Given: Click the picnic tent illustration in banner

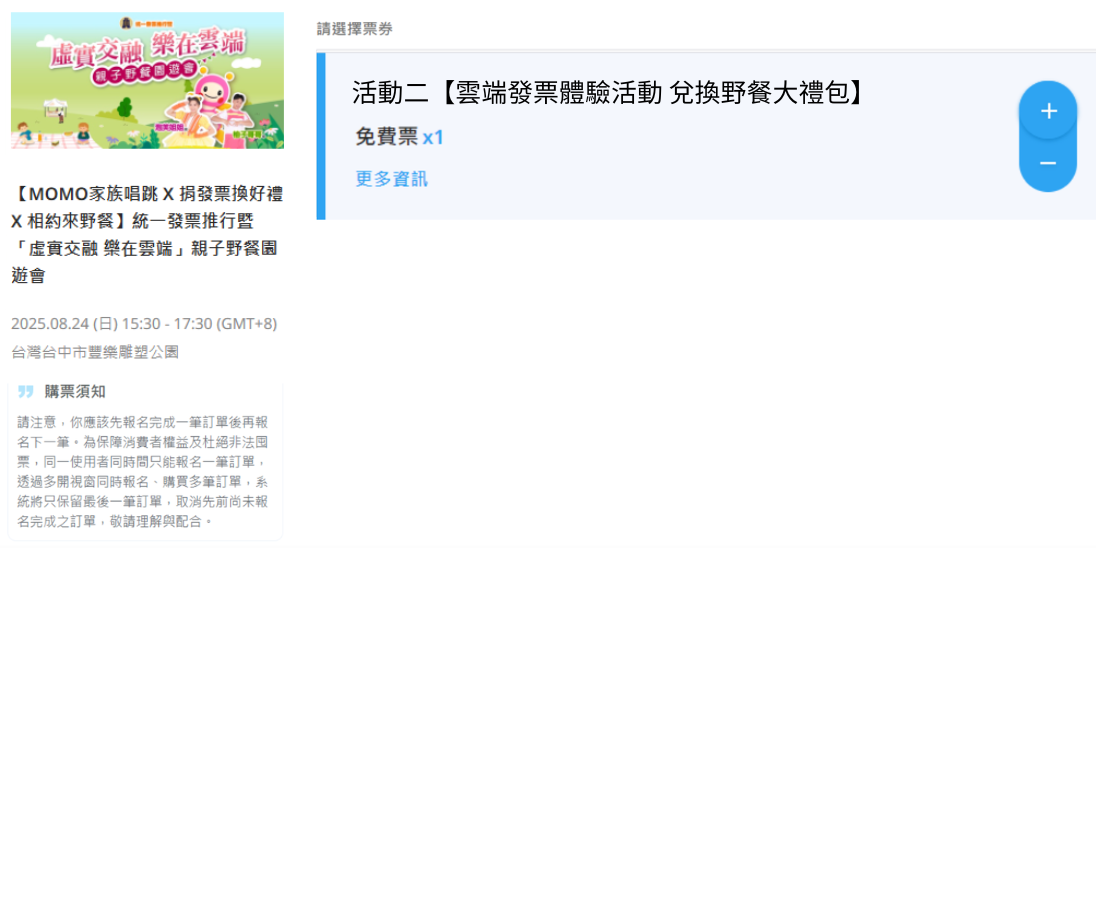Looking at the screenshot, I should coord(55,109).
